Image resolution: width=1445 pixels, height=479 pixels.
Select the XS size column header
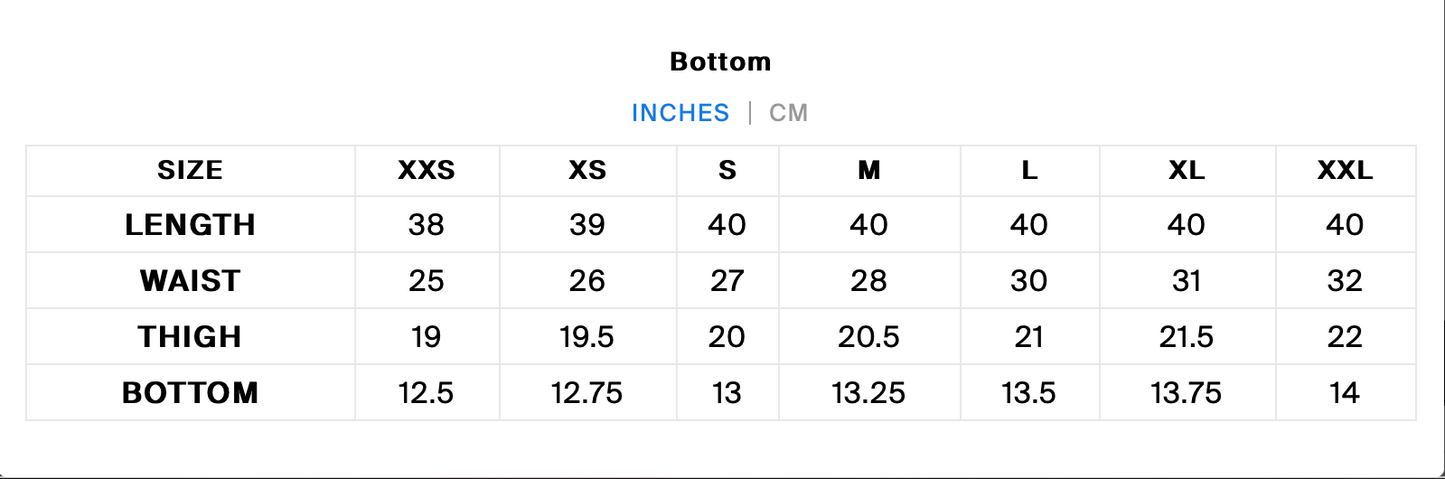(x=587, y=171)
